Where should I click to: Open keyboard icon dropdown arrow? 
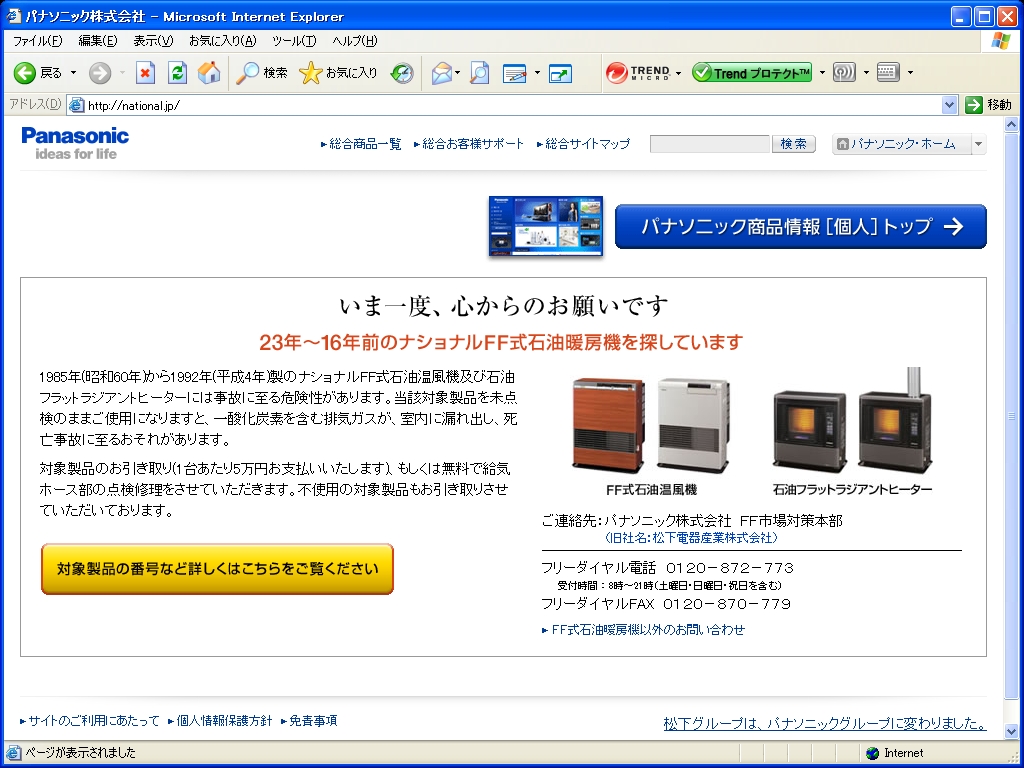click(910, 72)
